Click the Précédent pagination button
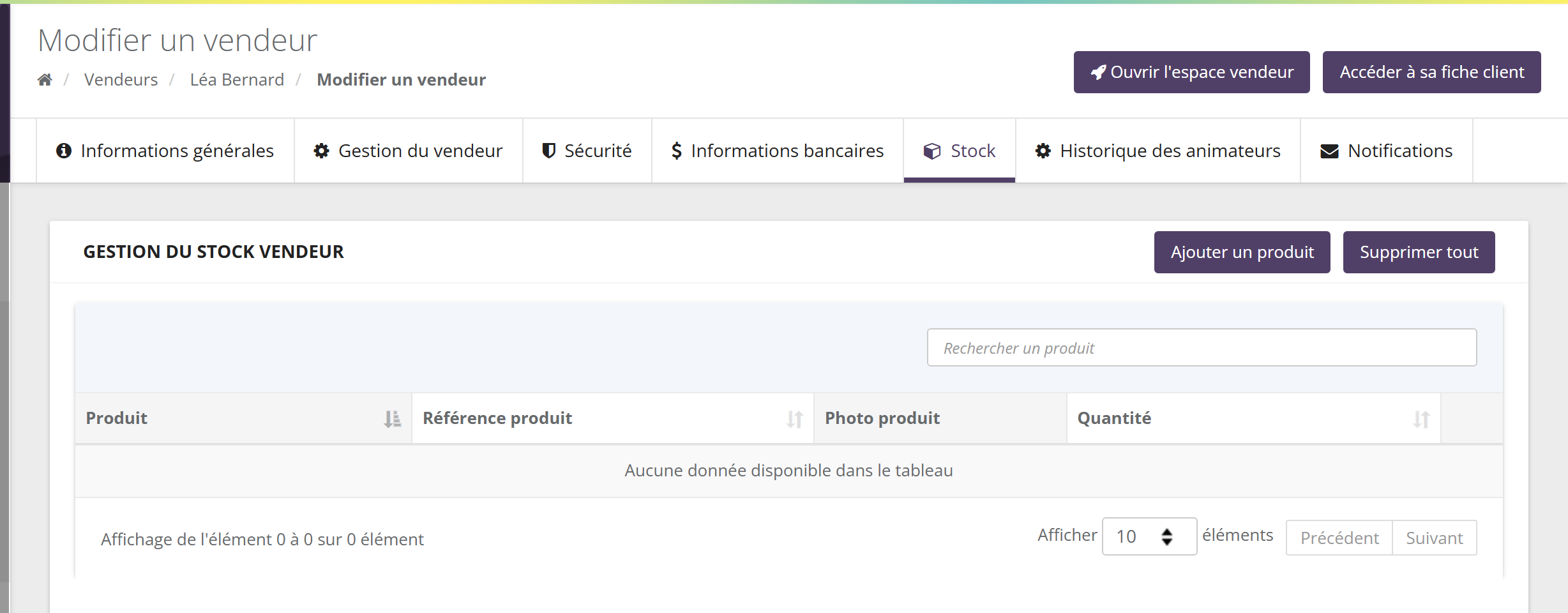The height and width of the screenshot is (613, 1568). tap(1339, 538)
